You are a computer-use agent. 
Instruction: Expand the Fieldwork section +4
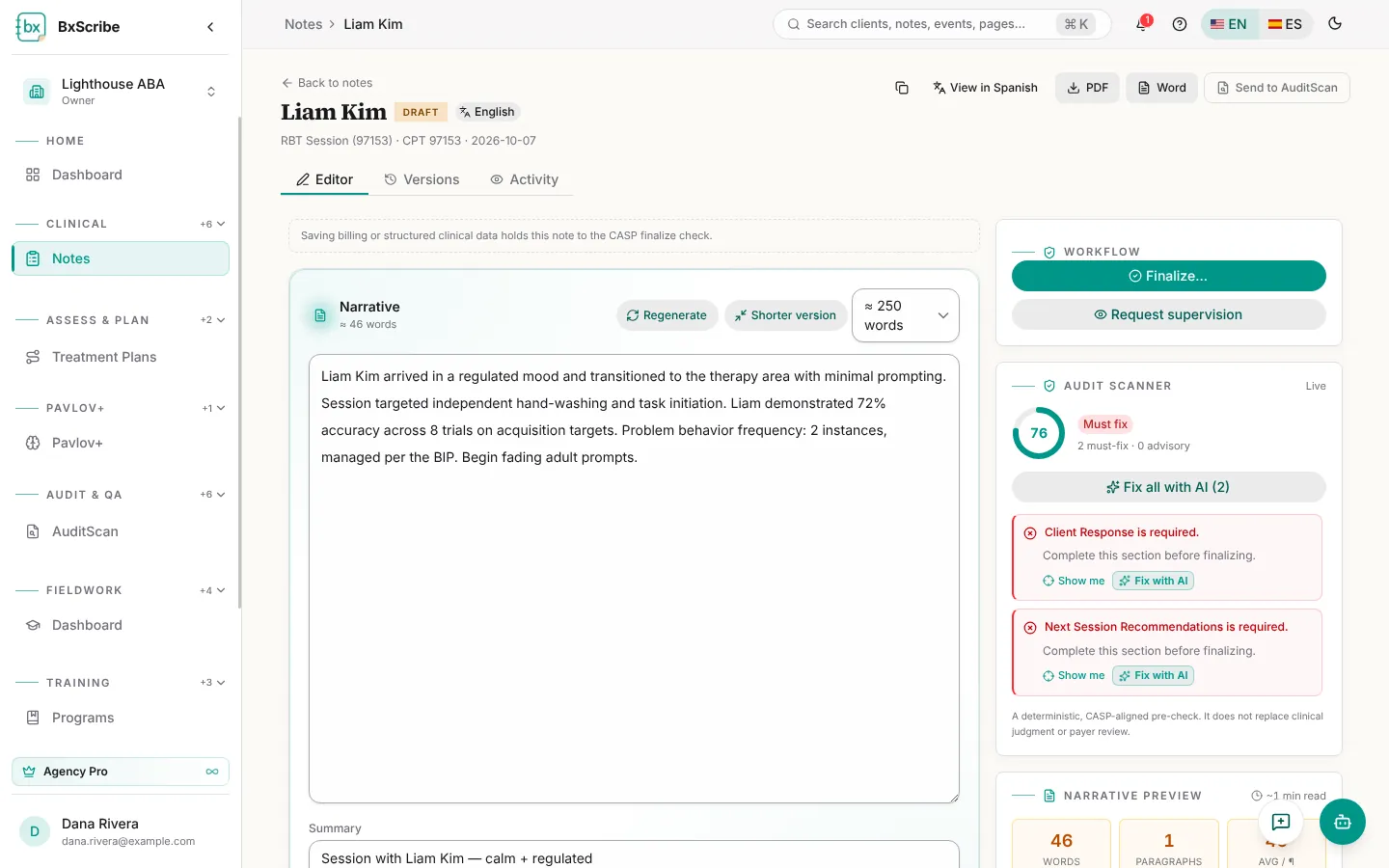(212, 590)
